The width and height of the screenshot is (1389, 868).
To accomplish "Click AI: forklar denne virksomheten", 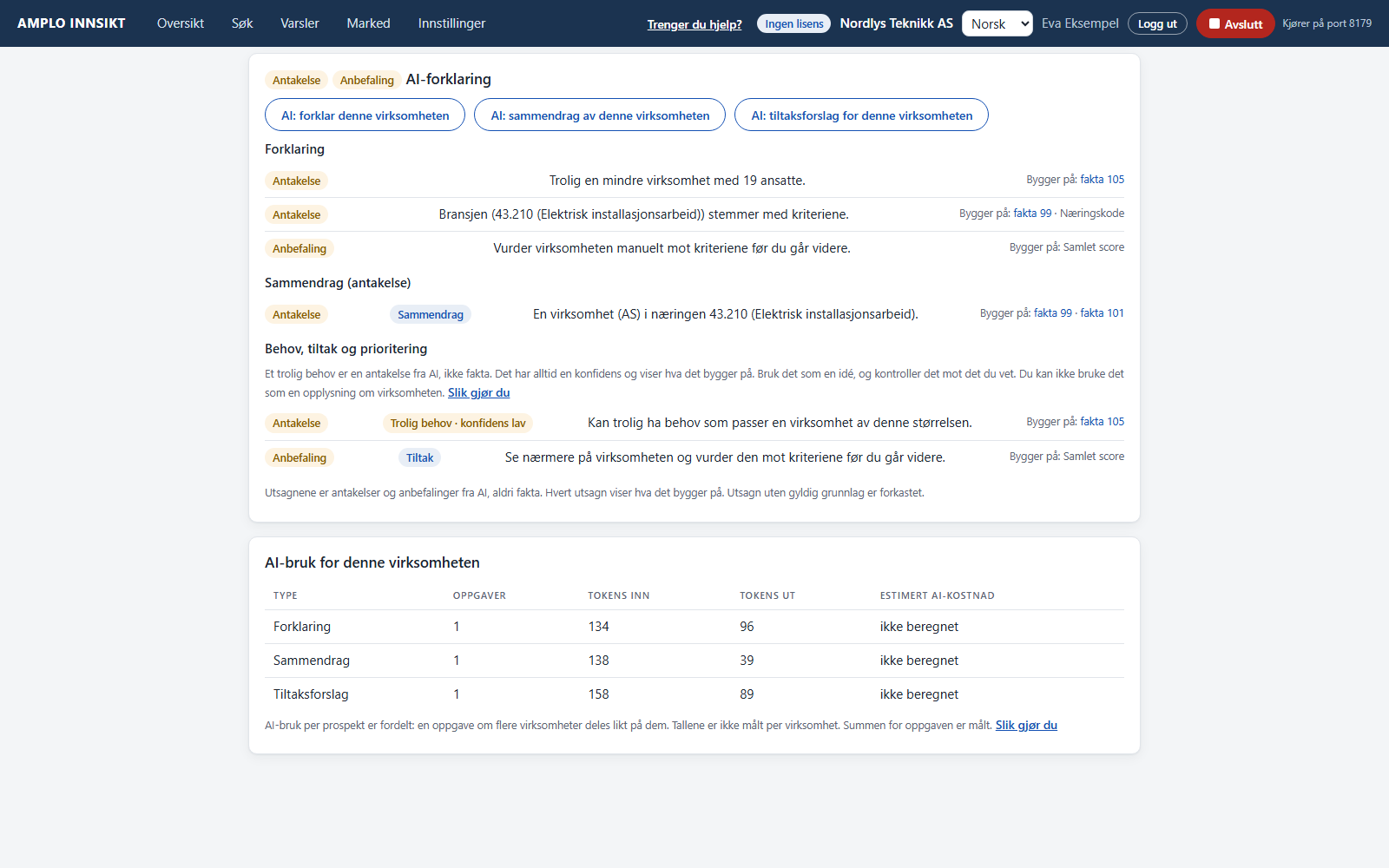I will tap(365, 115).
